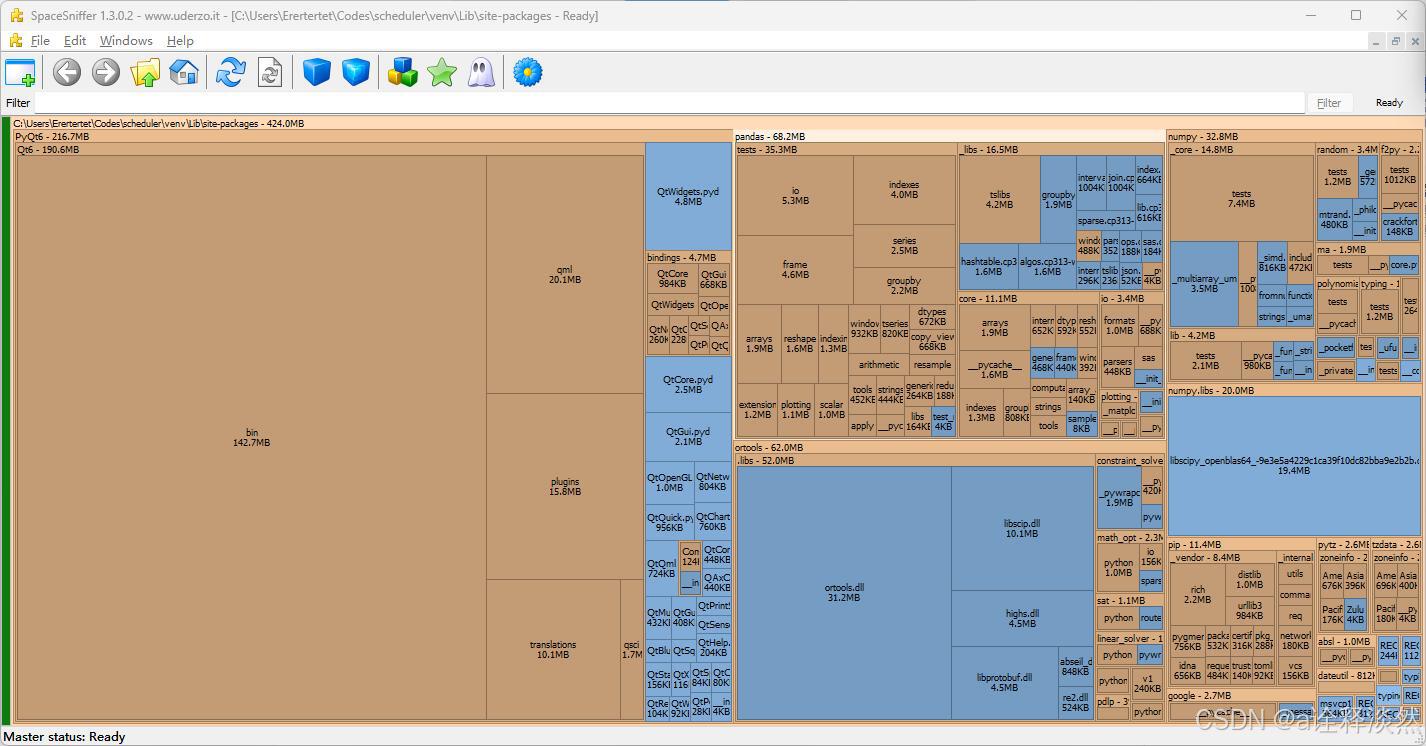Click the rescan page icon with arrows
The height and width of the screenshot is (746, 1426).
coord(270,72)
